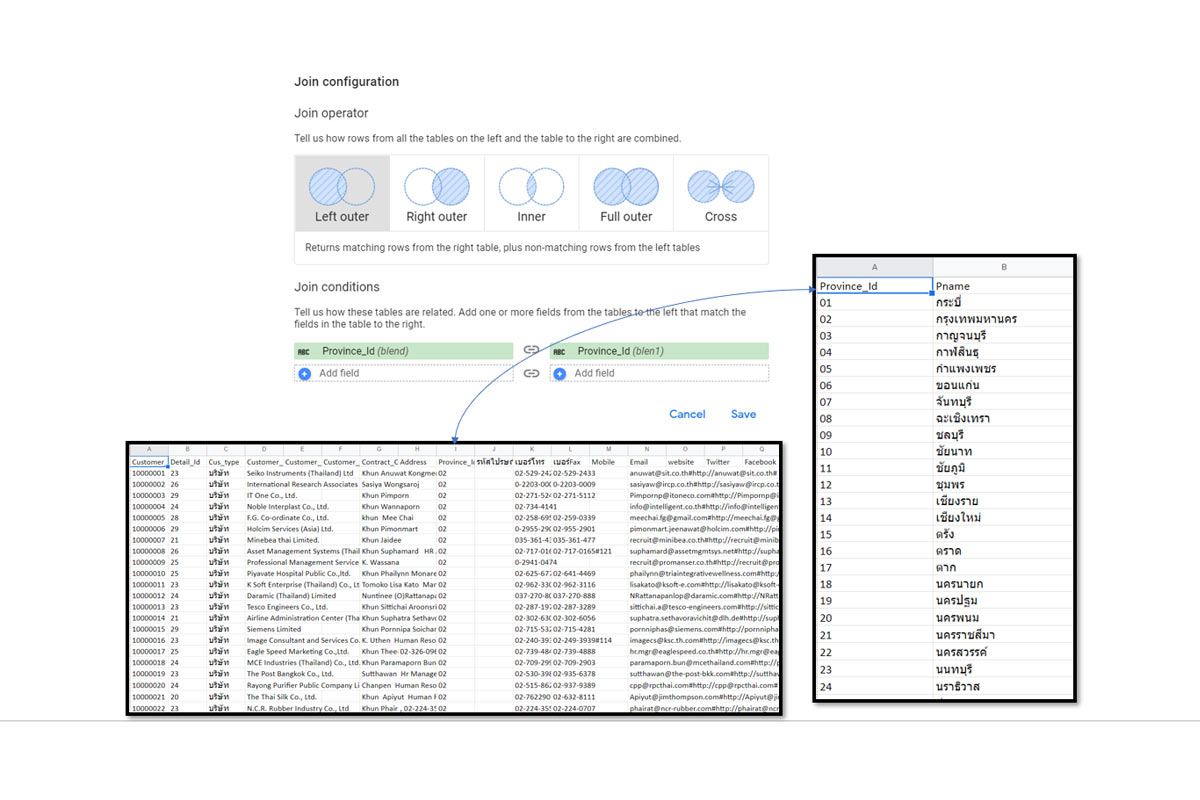
Task: Cancel the join configuration
Action: click(687, 414)
